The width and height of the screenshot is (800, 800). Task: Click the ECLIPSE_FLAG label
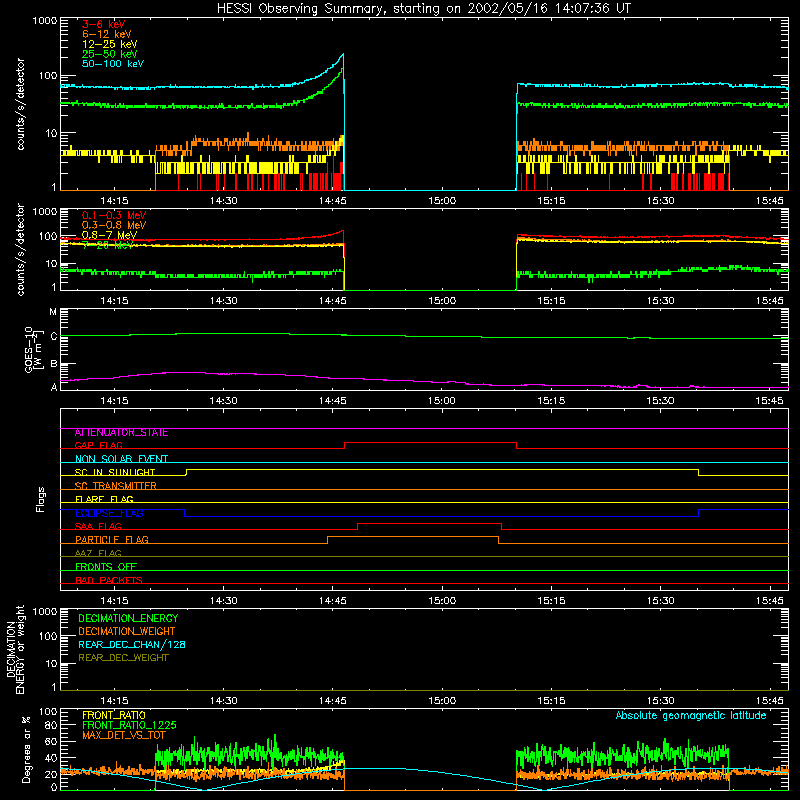[109, 513]
